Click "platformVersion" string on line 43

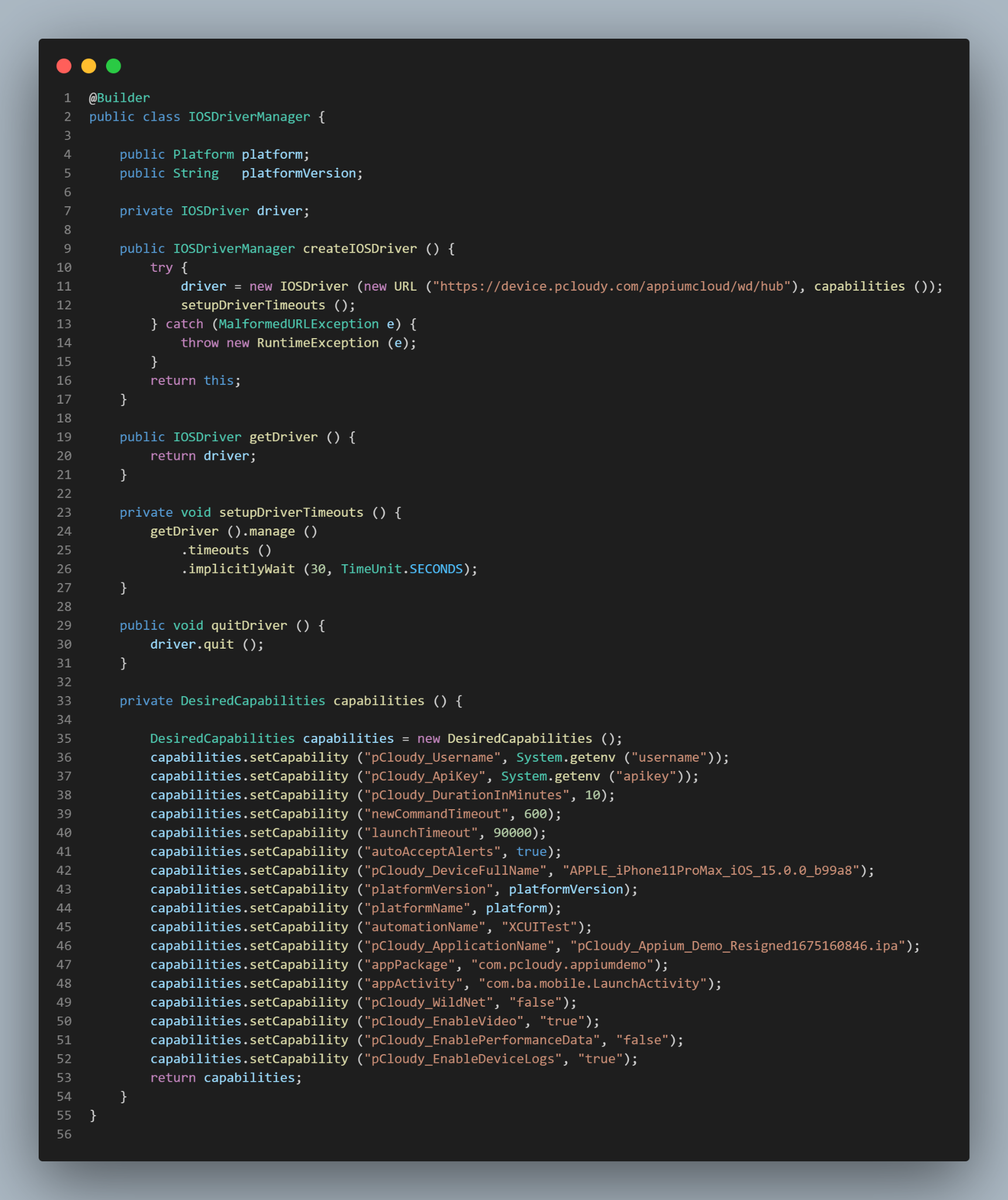(429, 889)
